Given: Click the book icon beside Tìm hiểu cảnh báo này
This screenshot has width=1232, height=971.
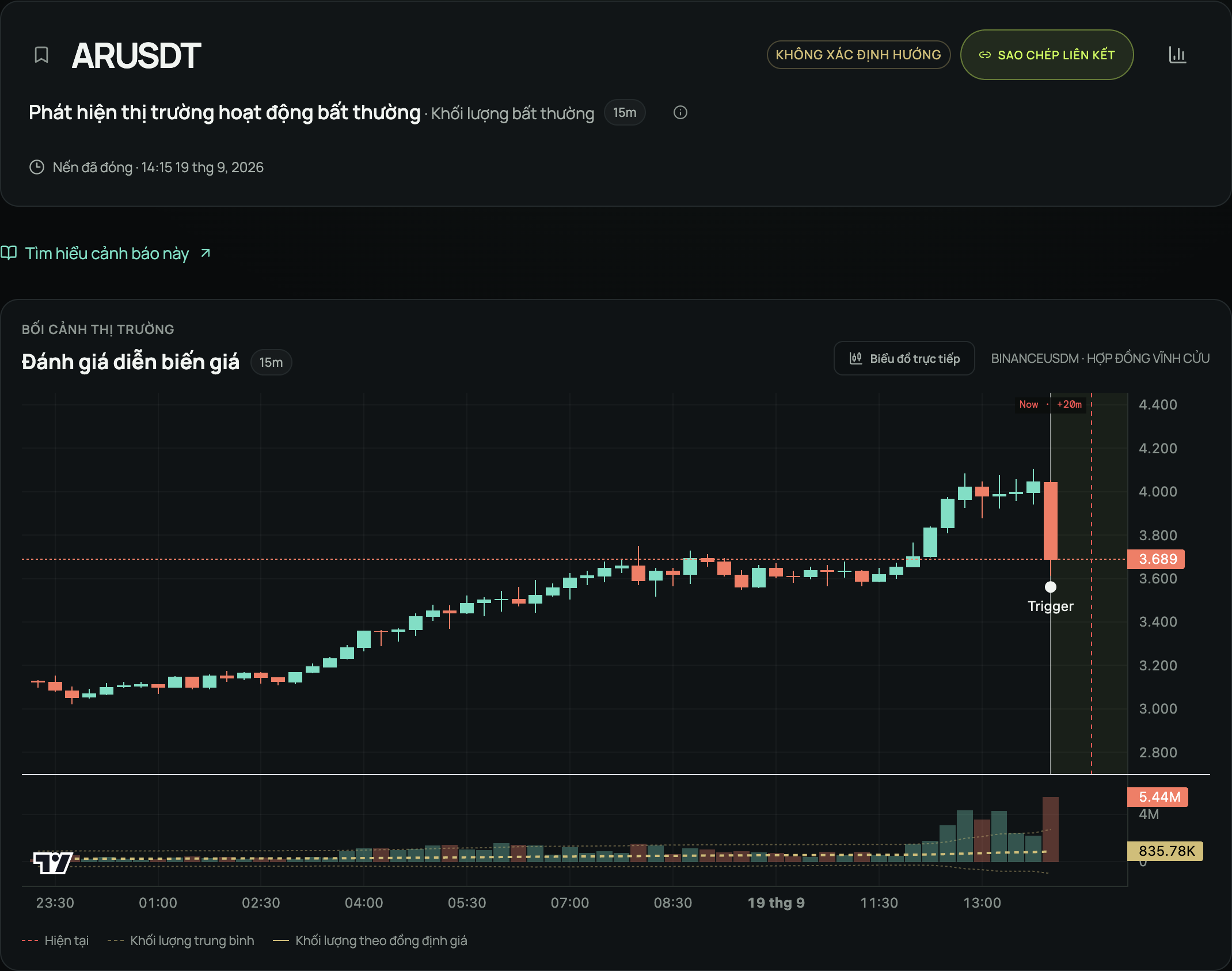Looking at the screenshot, I should 9,253.
